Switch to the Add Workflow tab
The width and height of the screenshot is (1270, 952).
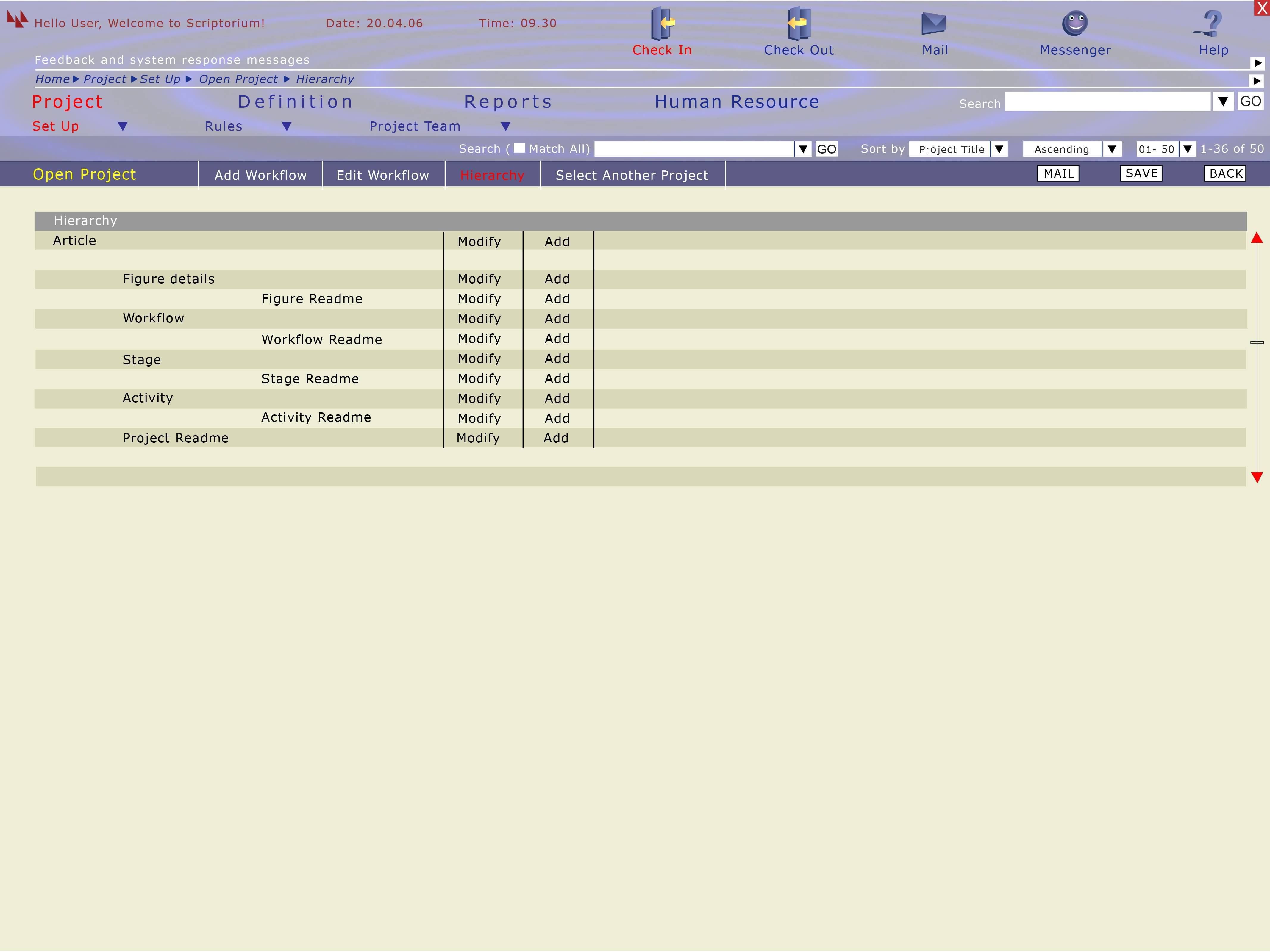point(261,175)
